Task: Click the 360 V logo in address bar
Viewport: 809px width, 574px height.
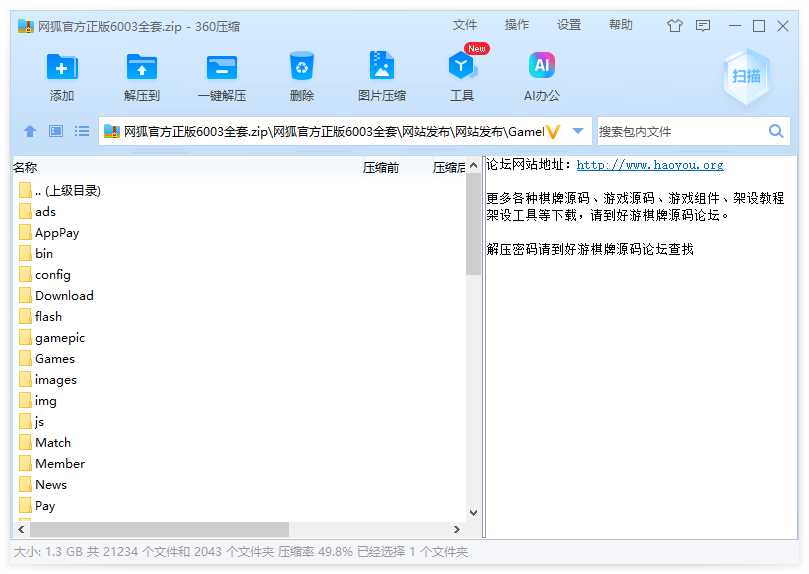Action: click(553, 132)
